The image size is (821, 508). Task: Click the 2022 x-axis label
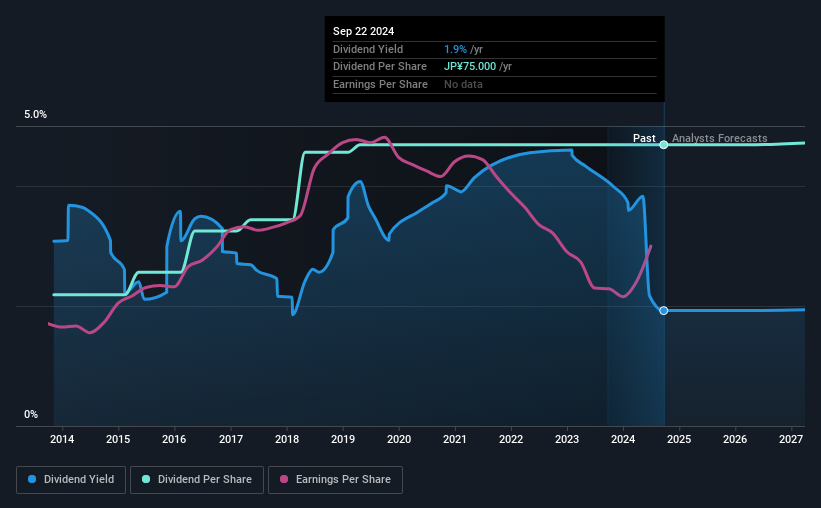[511, 439]
